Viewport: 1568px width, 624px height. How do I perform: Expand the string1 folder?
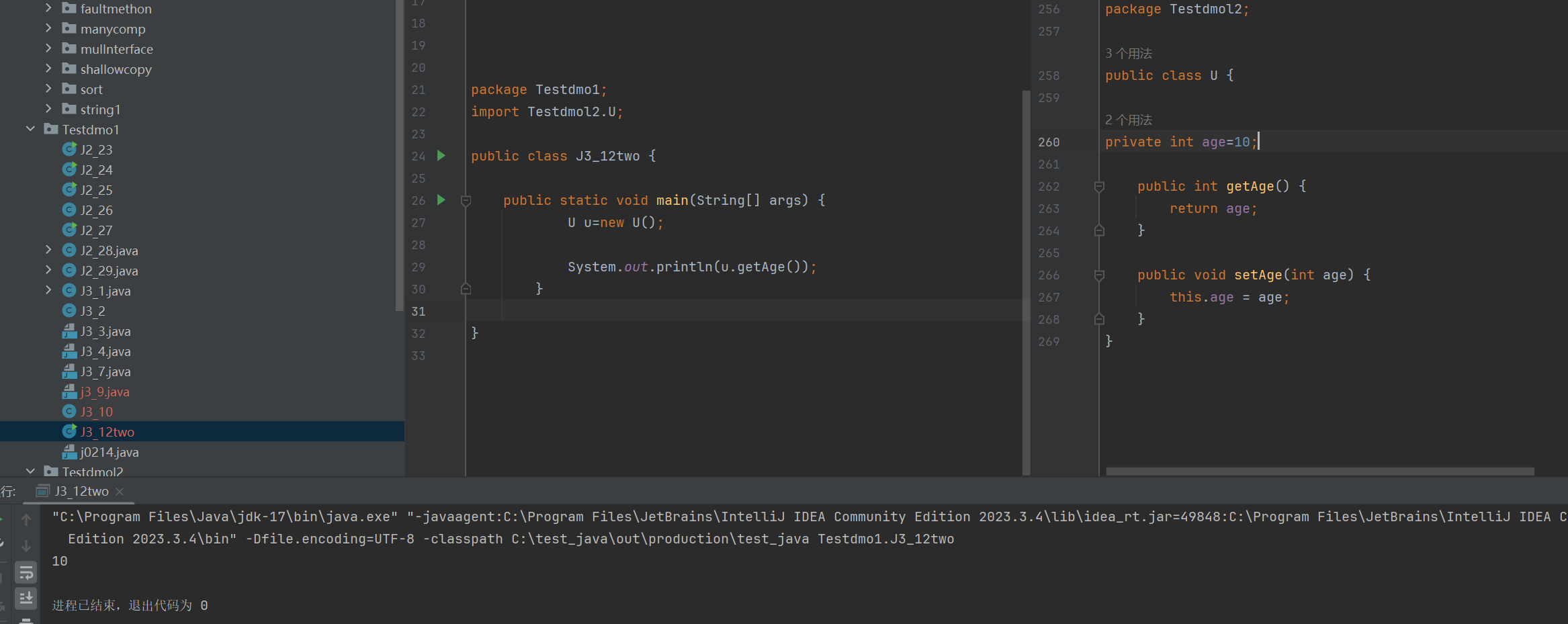pos(48,109)
